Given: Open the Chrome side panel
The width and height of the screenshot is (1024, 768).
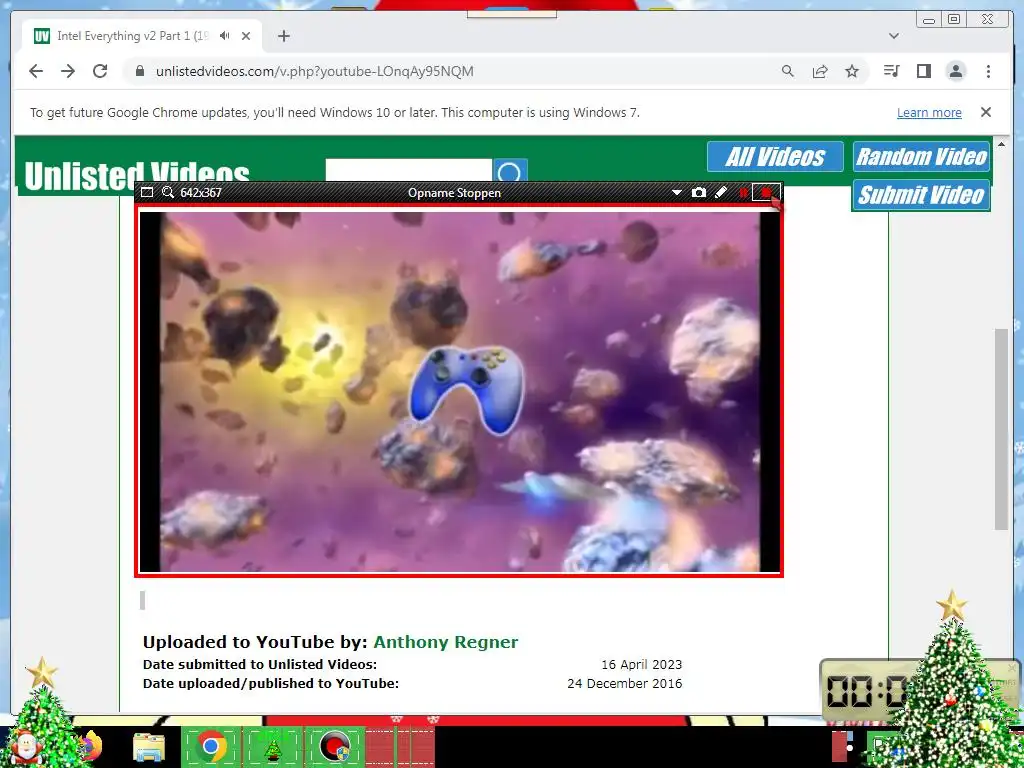Looking at the screenshot, I should [x=923, y=71].
